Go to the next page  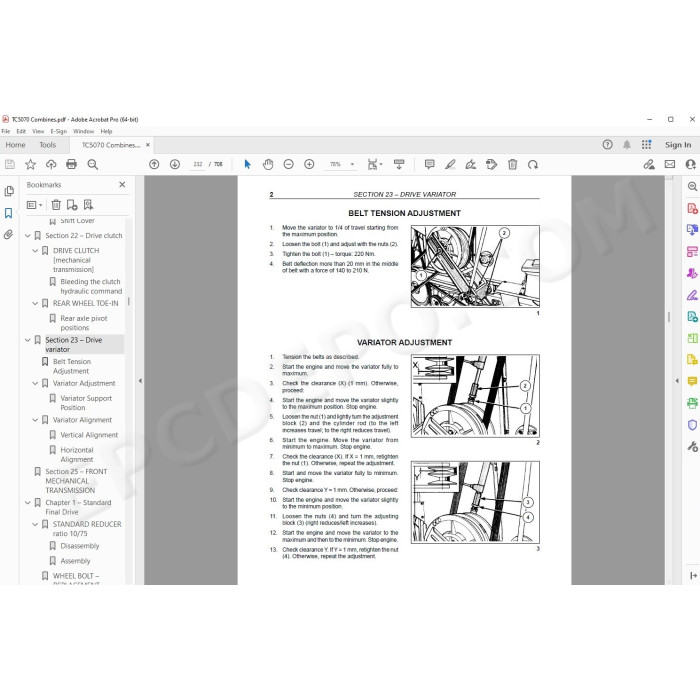[x=175, y=164]
